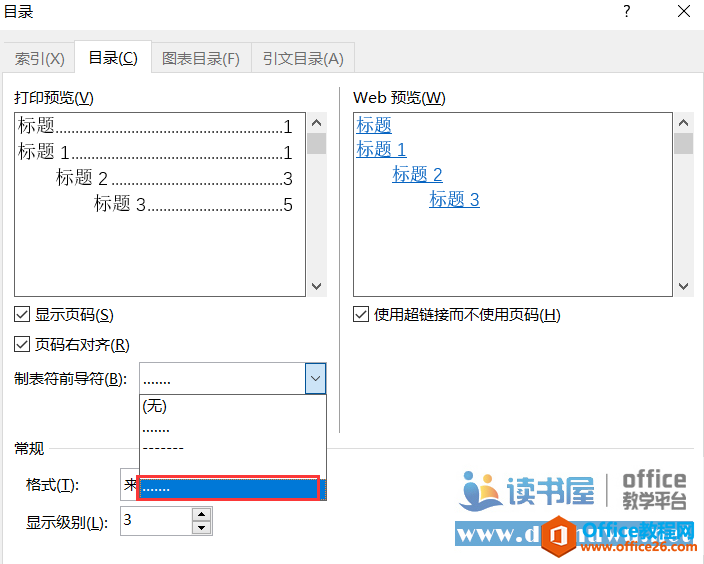Toggle the 页码右对齐(R) checkbox

(x=22, y=344)
